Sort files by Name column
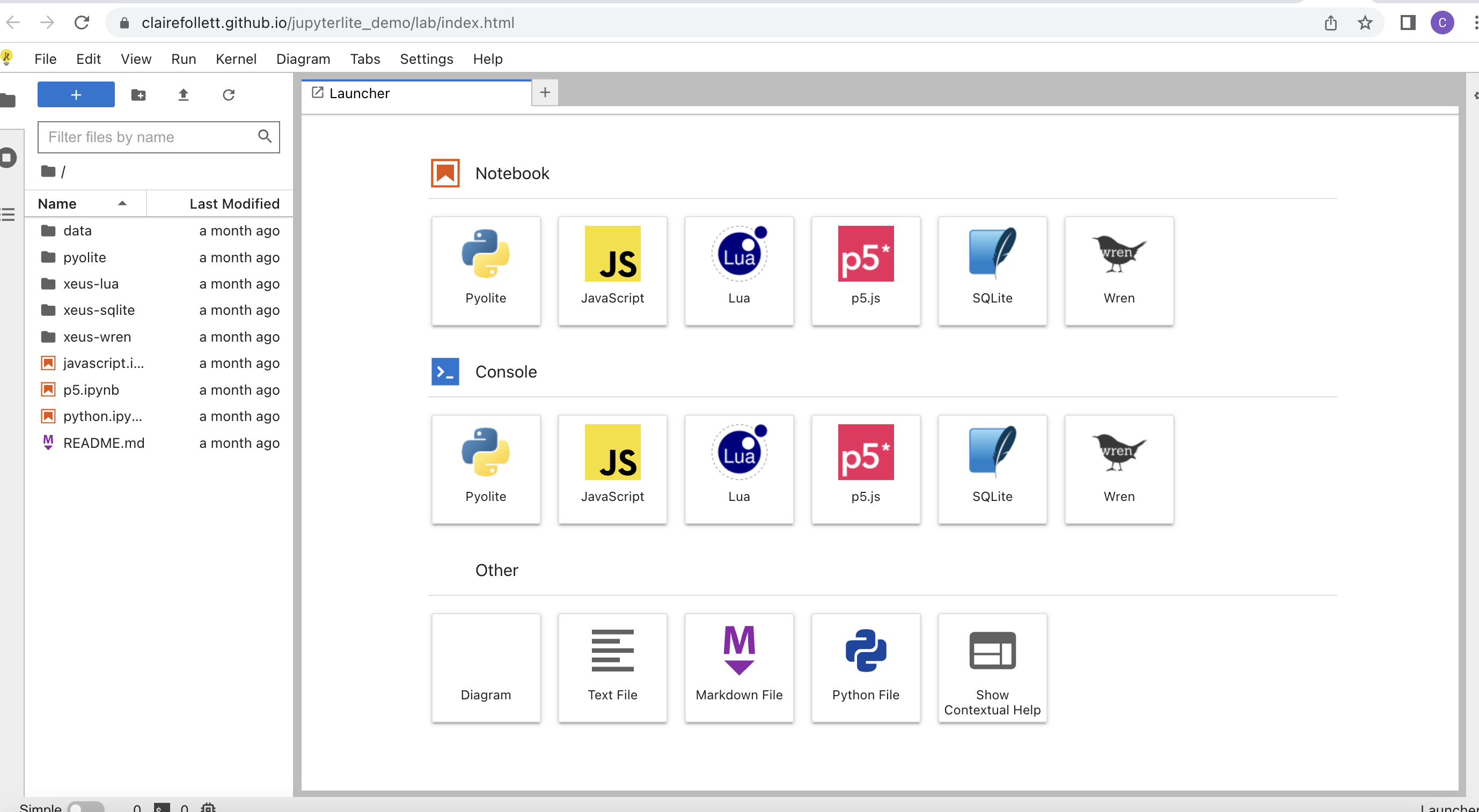Viewport: 1479px width, 812px height. pos(57,204)
